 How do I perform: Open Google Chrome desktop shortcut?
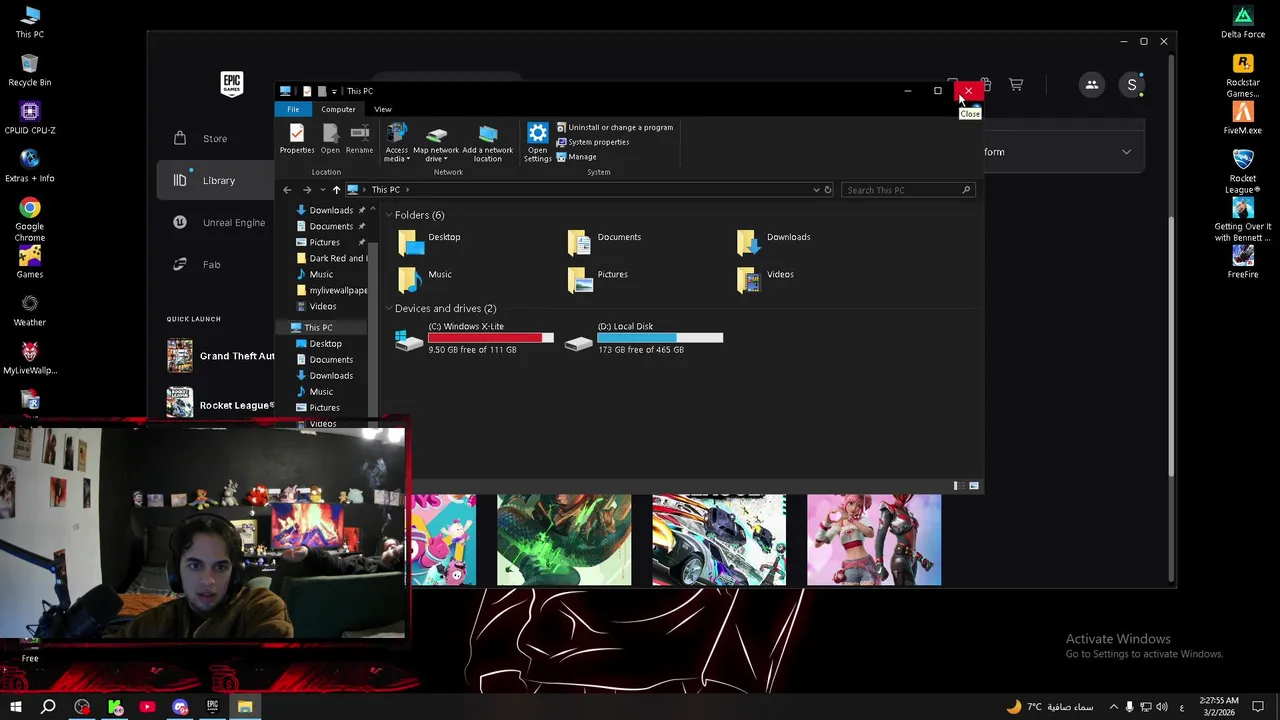(x=30, y=219)
